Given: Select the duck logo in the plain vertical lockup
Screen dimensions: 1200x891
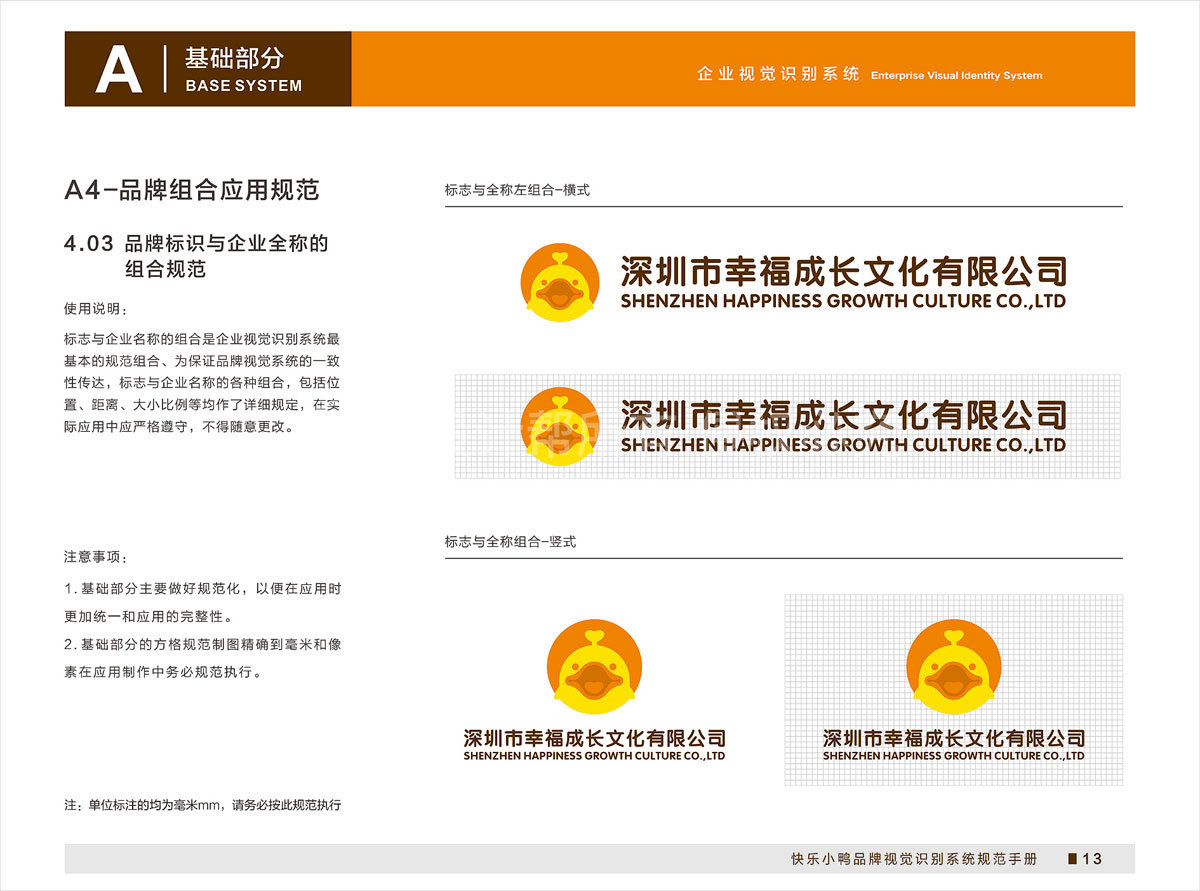Looking at the screenshot, I should click(x=594, y=667).
